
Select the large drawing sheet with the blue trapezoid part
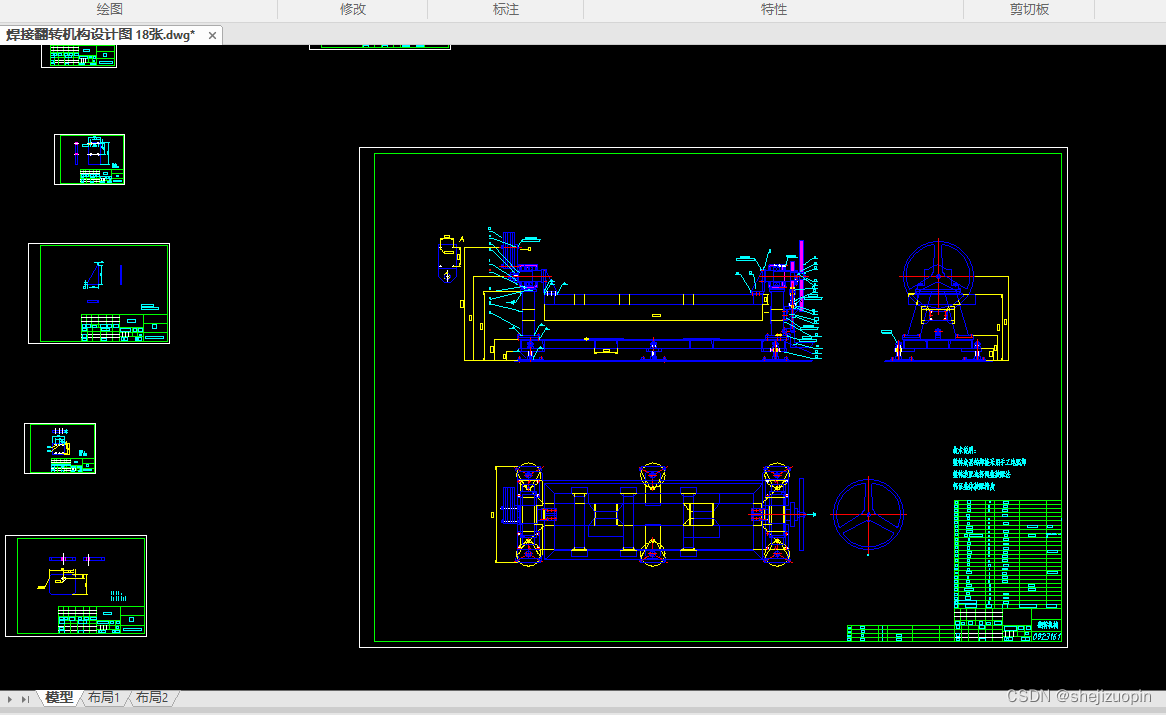(x=99, y=294)
